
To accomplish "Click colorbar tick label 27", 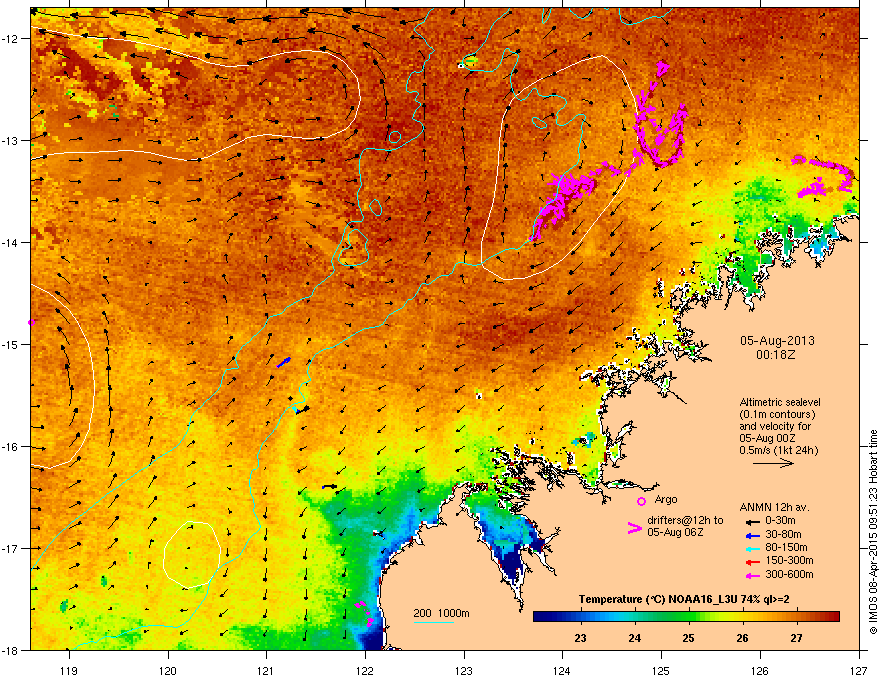I will coord(796,638).
